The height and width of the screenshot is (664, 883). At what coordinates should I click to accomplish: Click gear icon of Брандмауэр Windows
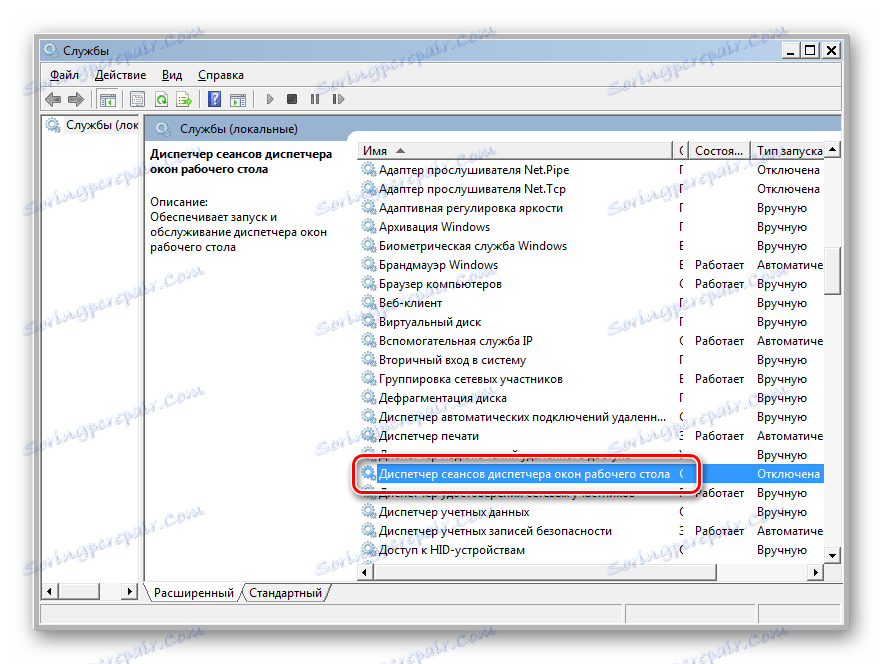[369, 264]
